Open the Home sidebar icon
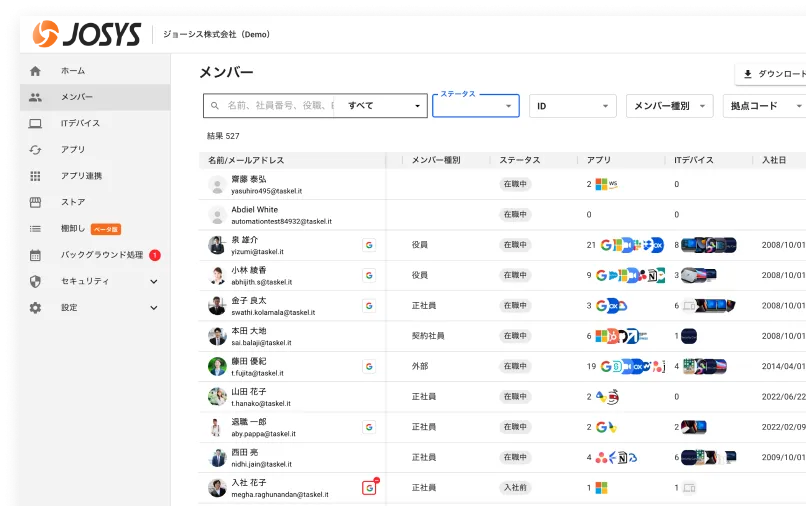This screenshot has height=506, width=806. coord(35,71)
